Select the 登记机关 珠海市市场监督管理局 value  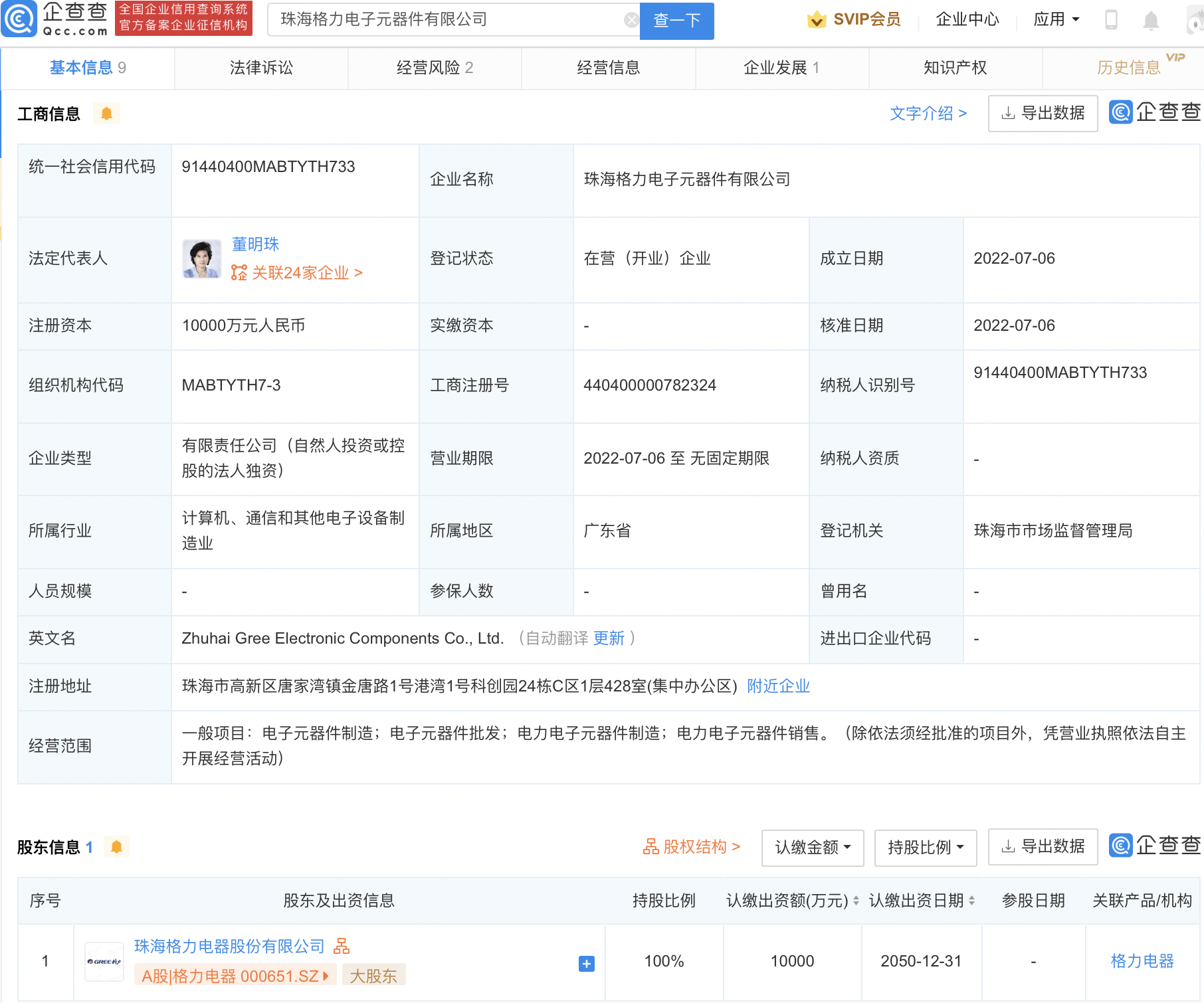click(1053, 531)
